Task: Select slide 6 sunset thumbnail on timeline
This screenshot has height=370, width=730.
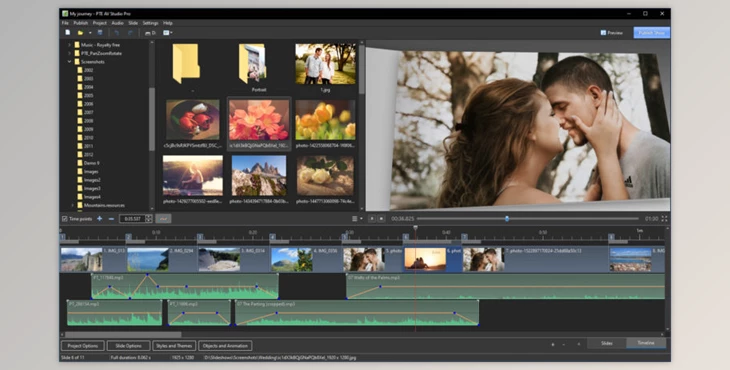Action: point(425,259)
